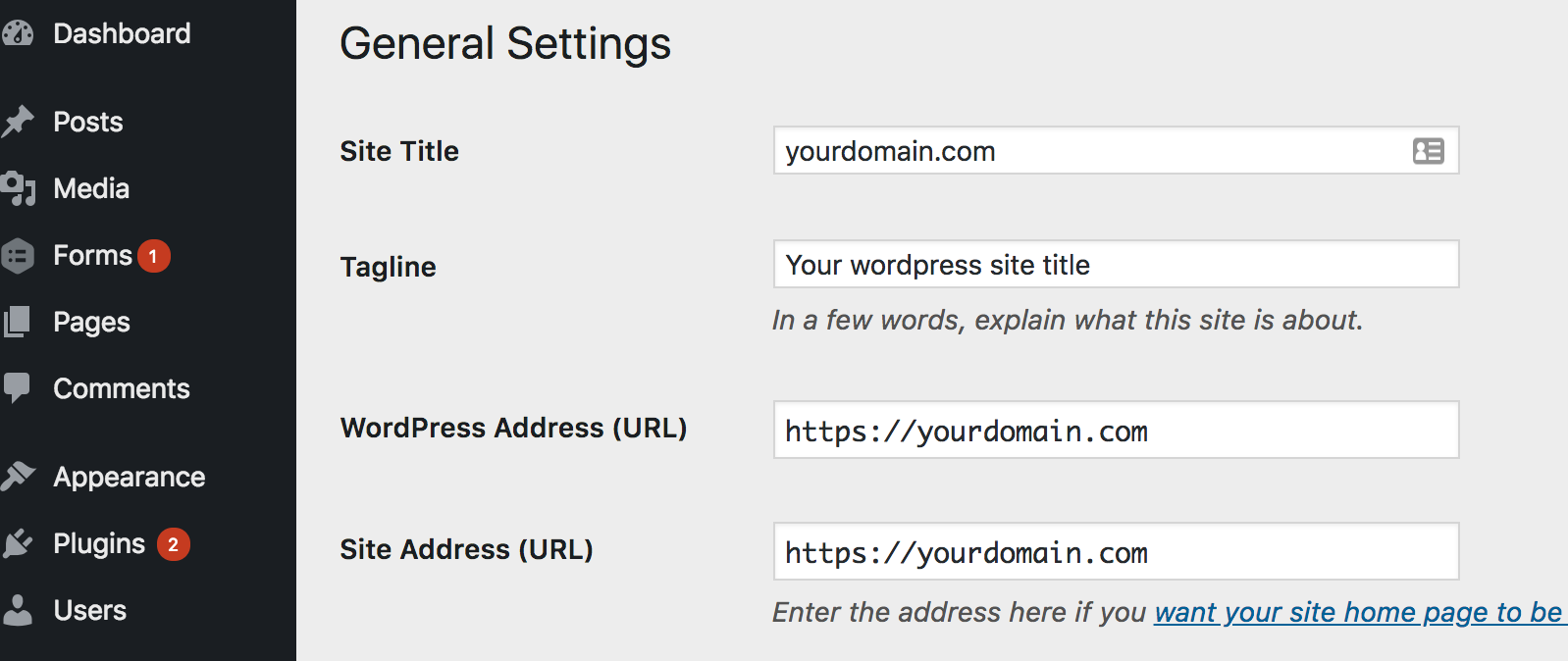Select the WordPress Address URL field

click(1116, 430)
